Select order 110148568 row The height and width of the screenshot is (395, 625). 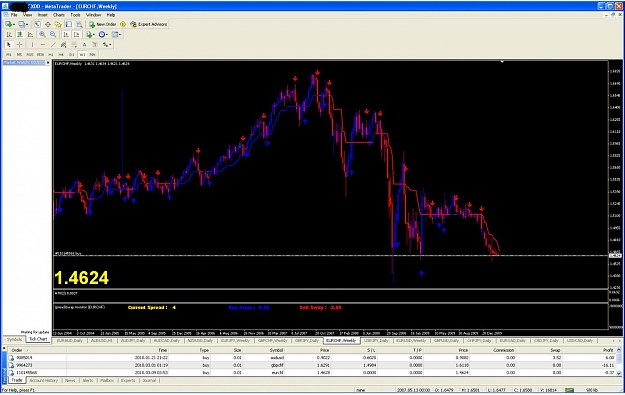point(312,372)
